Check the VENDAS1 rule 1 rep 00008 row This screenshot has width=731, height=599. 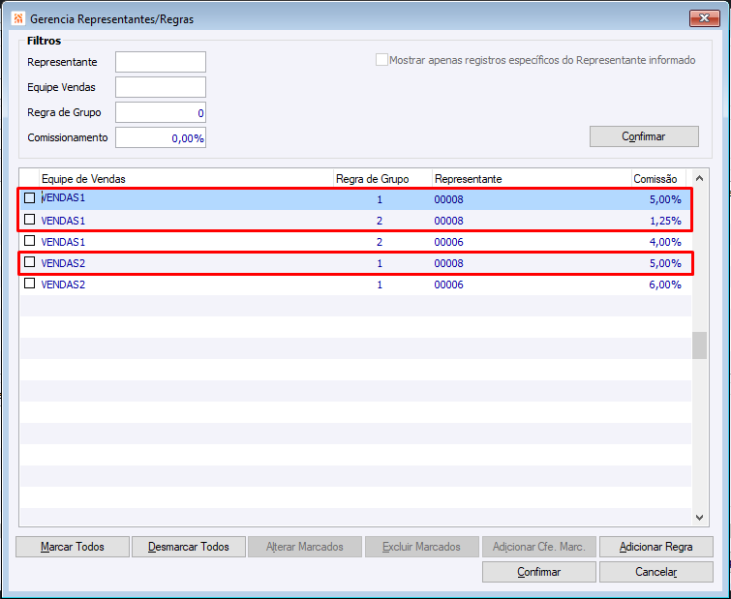click(29, 198)
